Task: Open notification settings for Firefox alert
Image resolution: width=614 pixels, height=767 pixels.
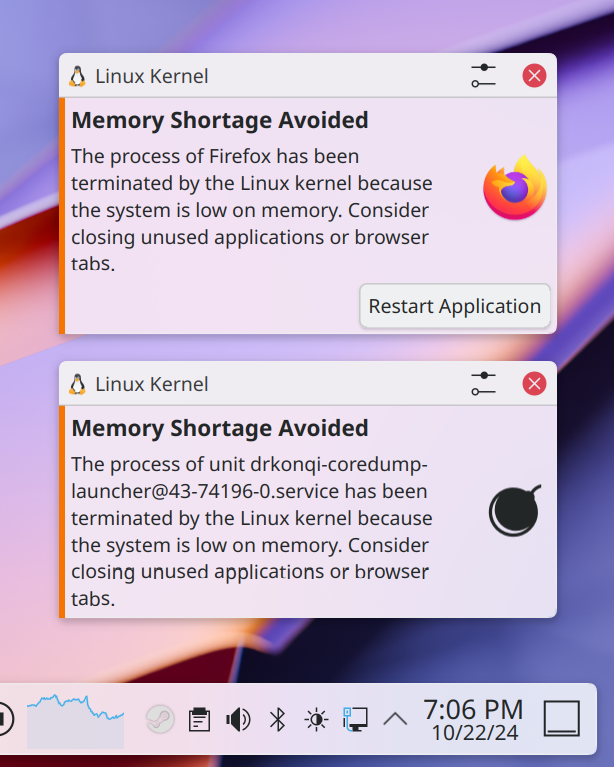Action: pos(483,76)
